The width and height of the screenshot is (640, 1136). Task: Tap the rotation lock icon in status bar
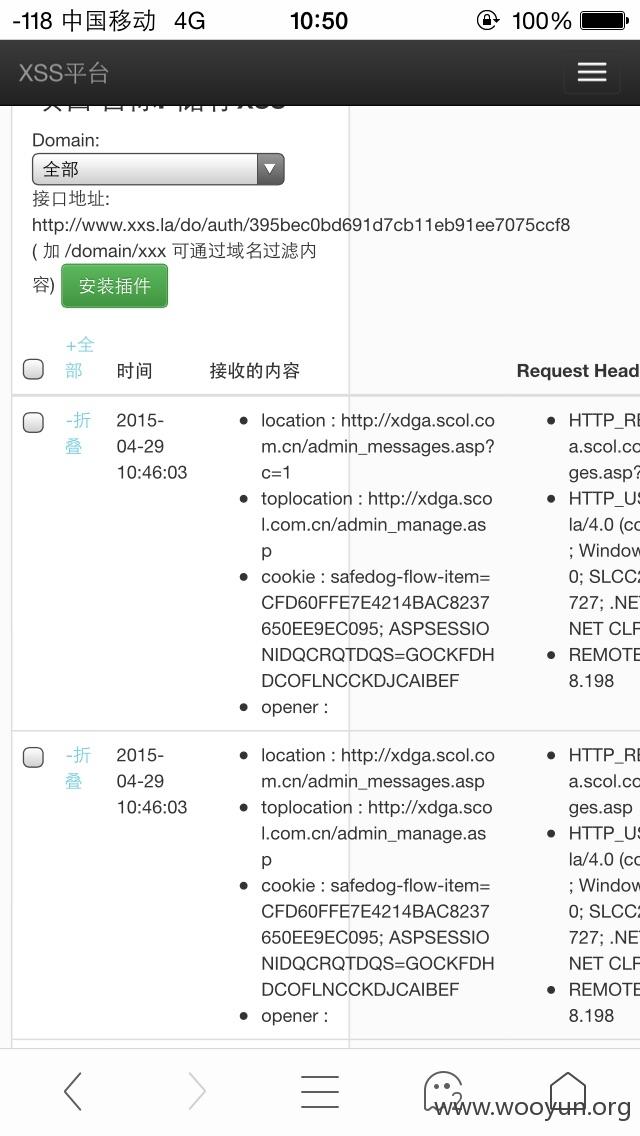point(488,20)
